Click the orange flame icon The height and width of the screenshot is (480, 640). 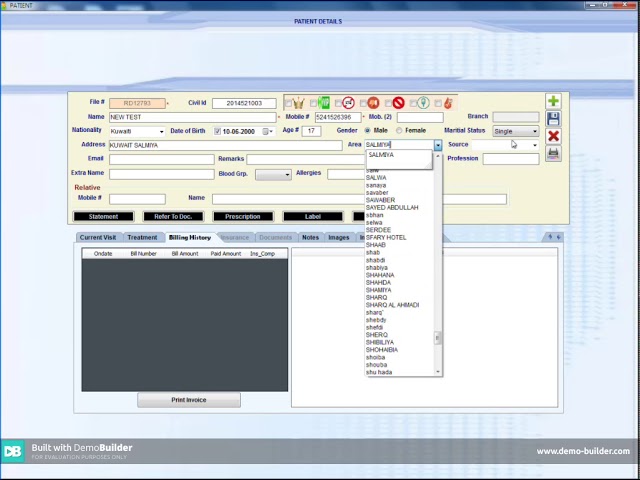tap(448, 103)
